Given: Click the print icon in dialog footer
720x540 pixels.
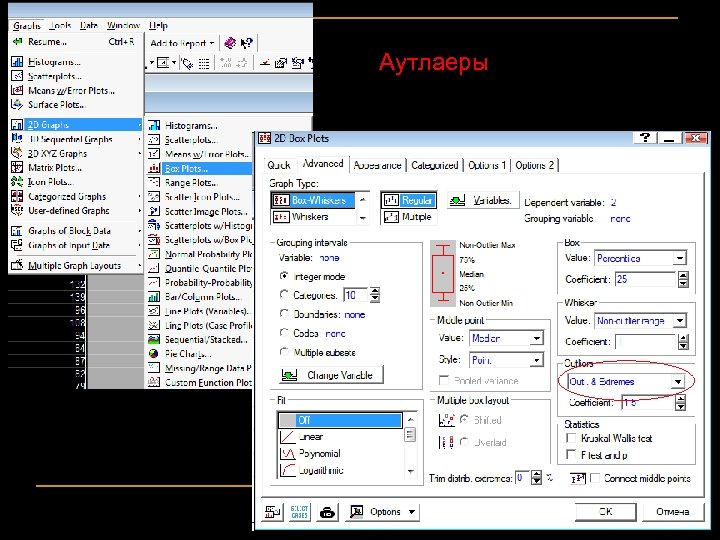Looking at the screenshot, I should pyautogui.click(x=327, y=512).
